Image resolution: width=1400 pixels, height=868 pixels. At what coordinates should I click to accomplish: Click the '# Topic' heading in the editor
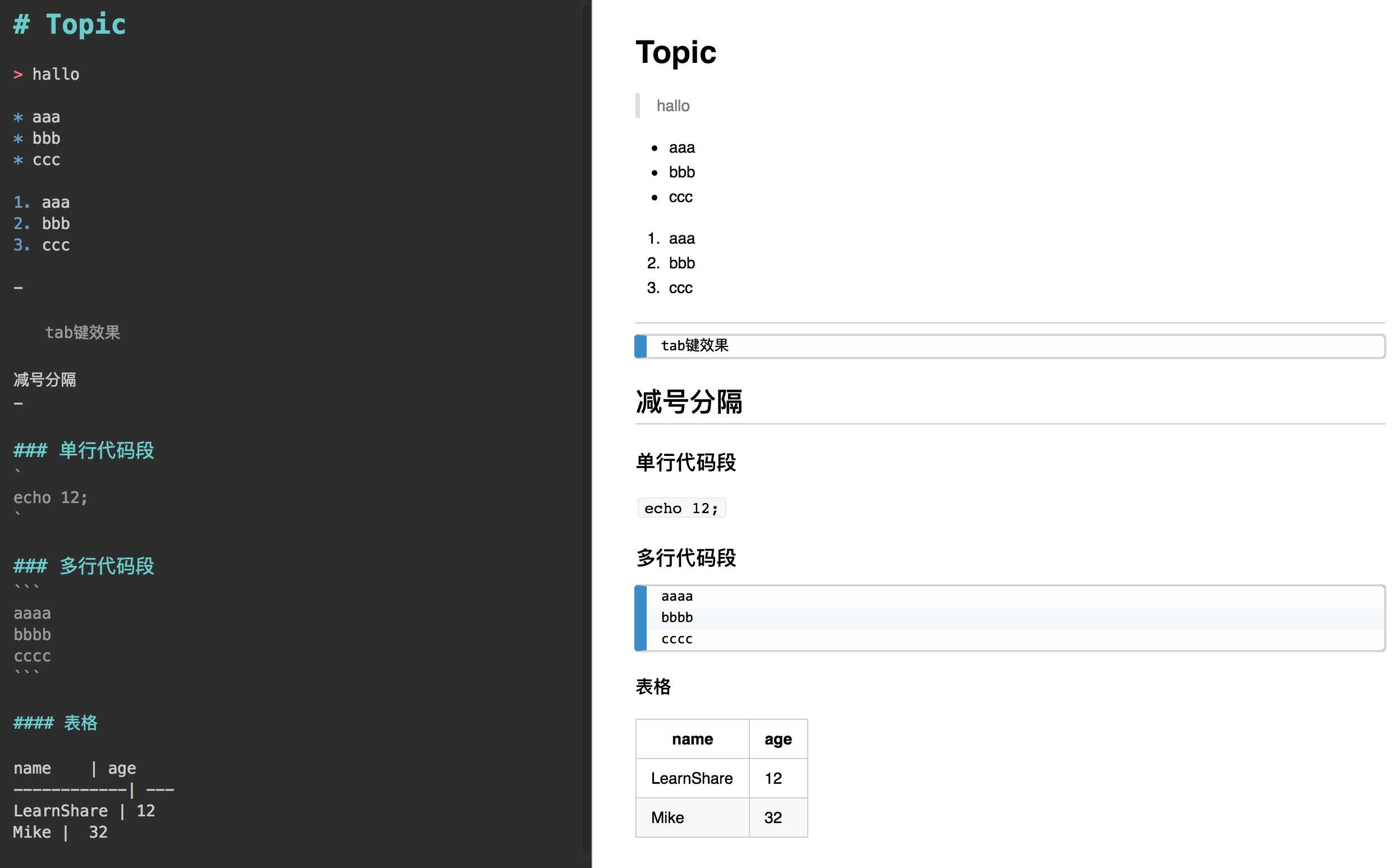(69, 25)
